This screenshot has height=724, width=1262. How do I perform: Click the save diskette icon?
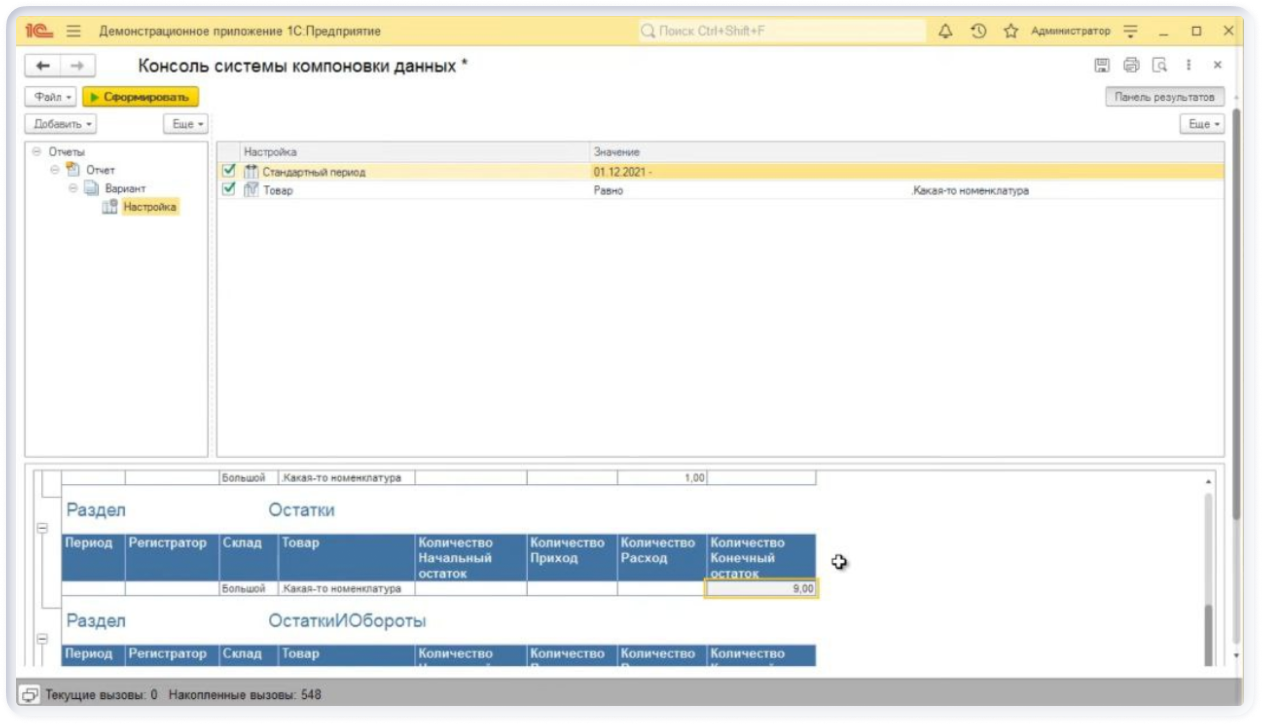[x=1101, y=65]
